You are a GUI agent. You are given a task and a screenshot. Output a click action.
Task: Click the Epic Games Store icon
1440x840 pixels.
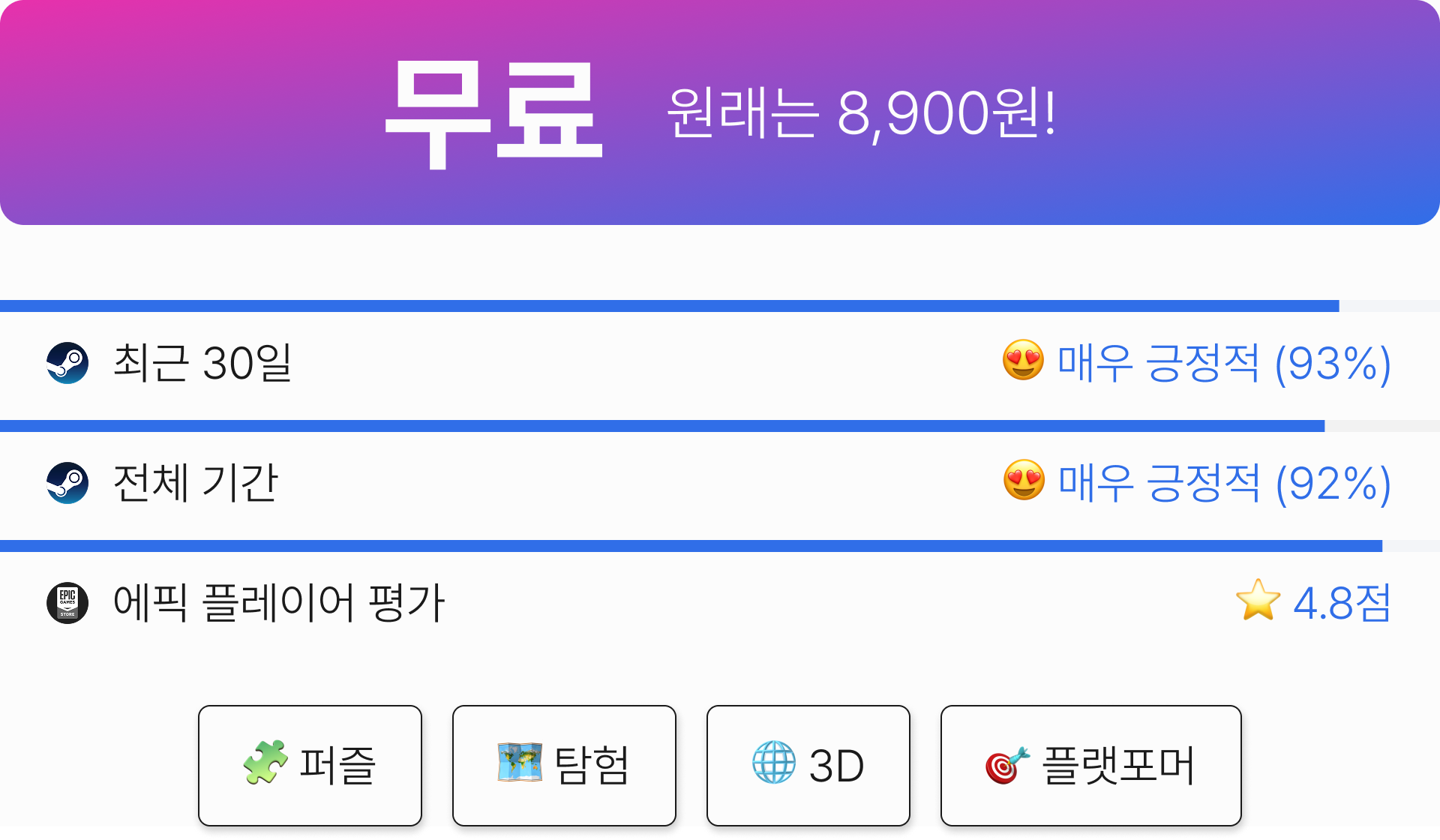pyautogui.click(x=67, y=603)
